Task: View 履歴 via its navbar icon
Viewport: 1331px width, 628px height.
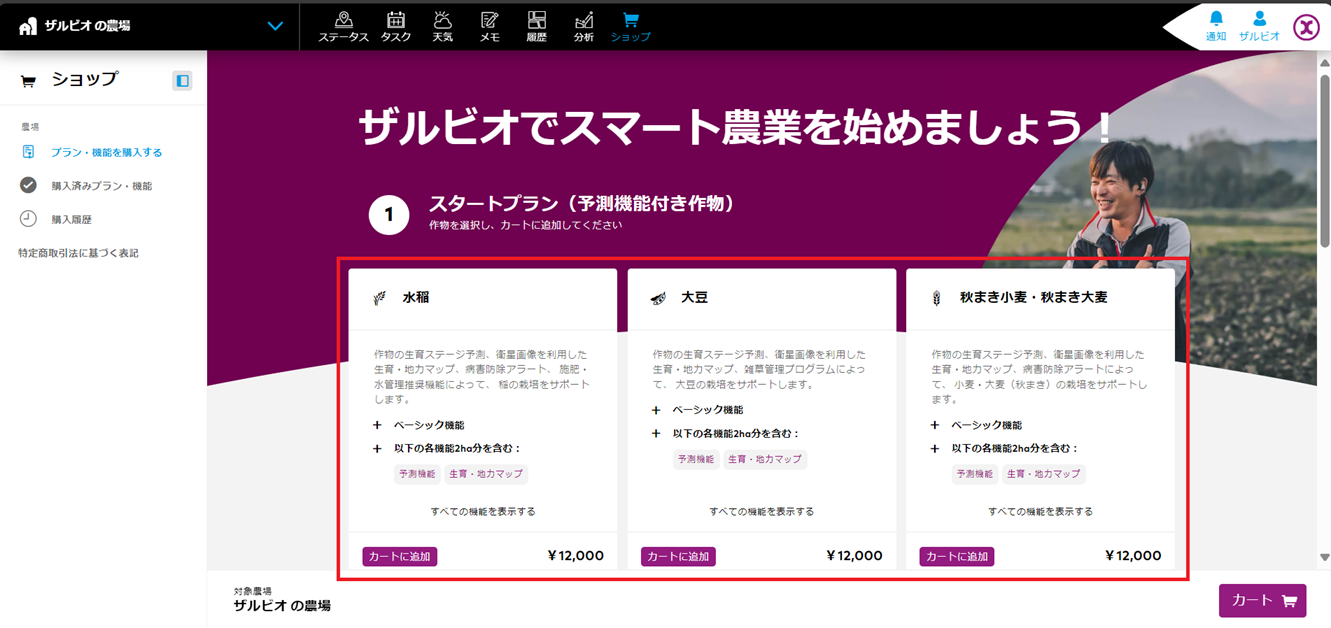Action: pos(537,26)
